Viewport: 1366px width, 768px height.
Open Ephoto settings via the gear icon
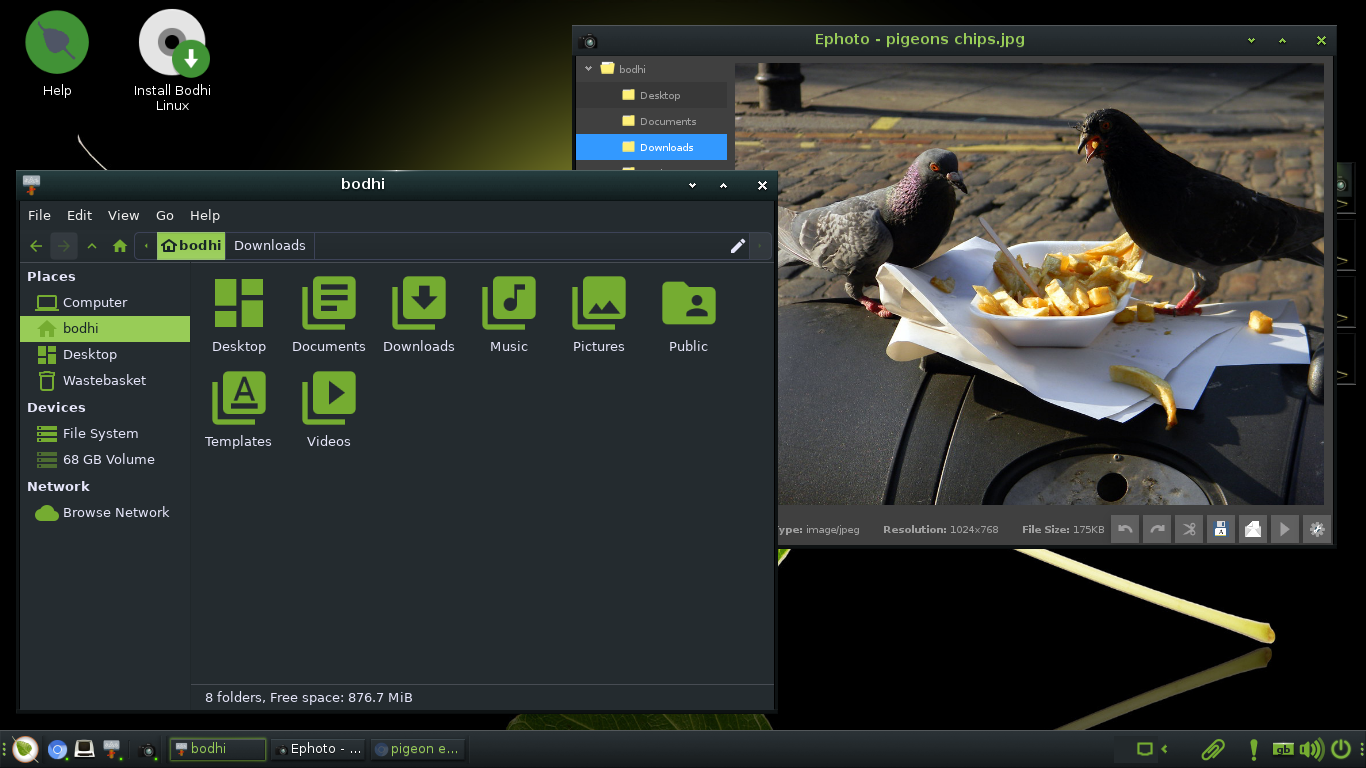tap(1317, 529)
